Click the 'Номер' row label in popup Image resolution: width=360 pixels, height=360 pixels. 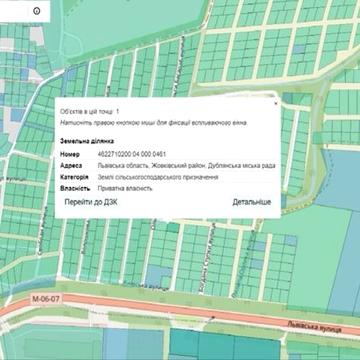point(70,154)
